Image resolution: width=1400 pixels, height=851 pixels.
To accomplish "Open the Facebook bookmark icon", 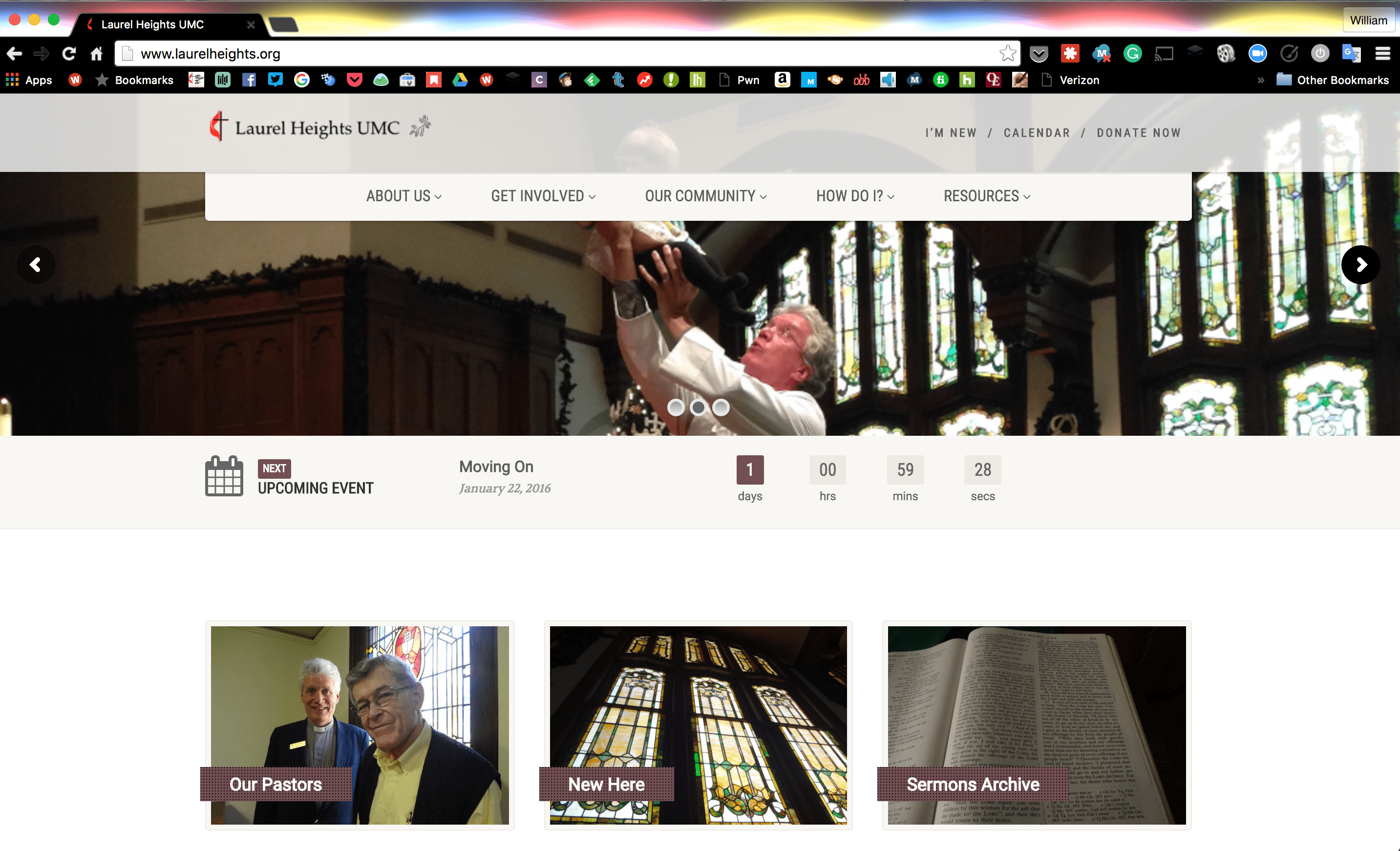I will (x=249, y=80).
